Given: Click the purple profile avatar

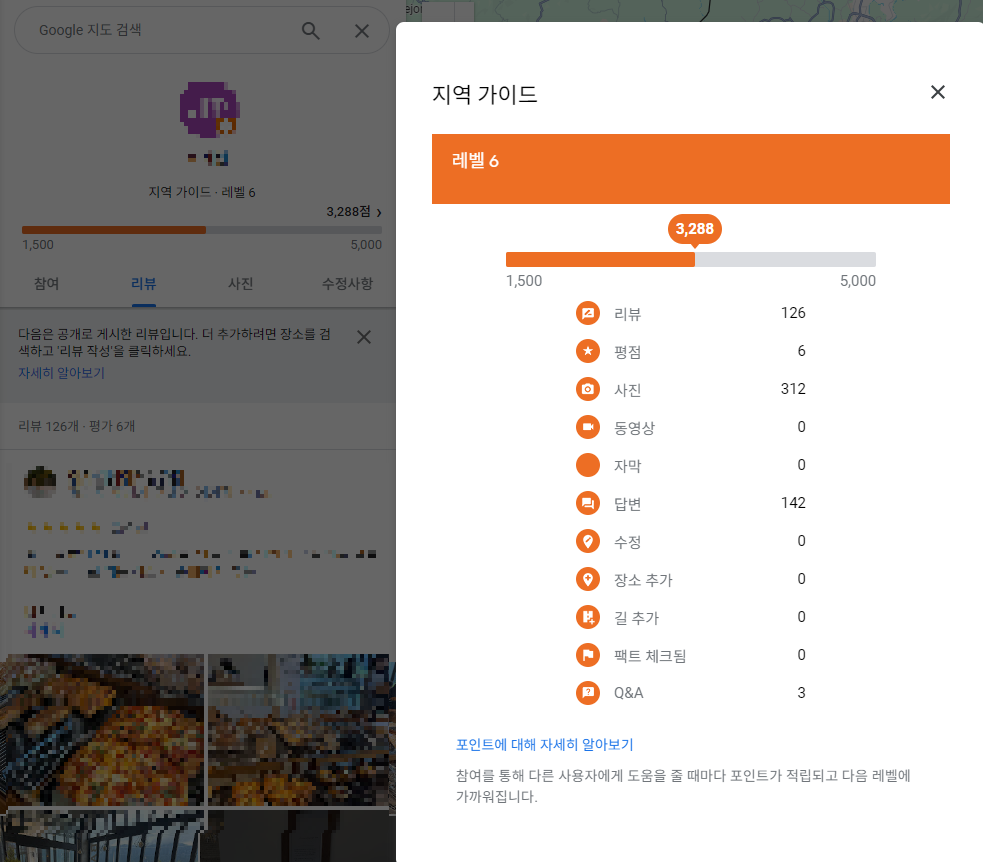Looking at the screenshot, I should 210,110.
